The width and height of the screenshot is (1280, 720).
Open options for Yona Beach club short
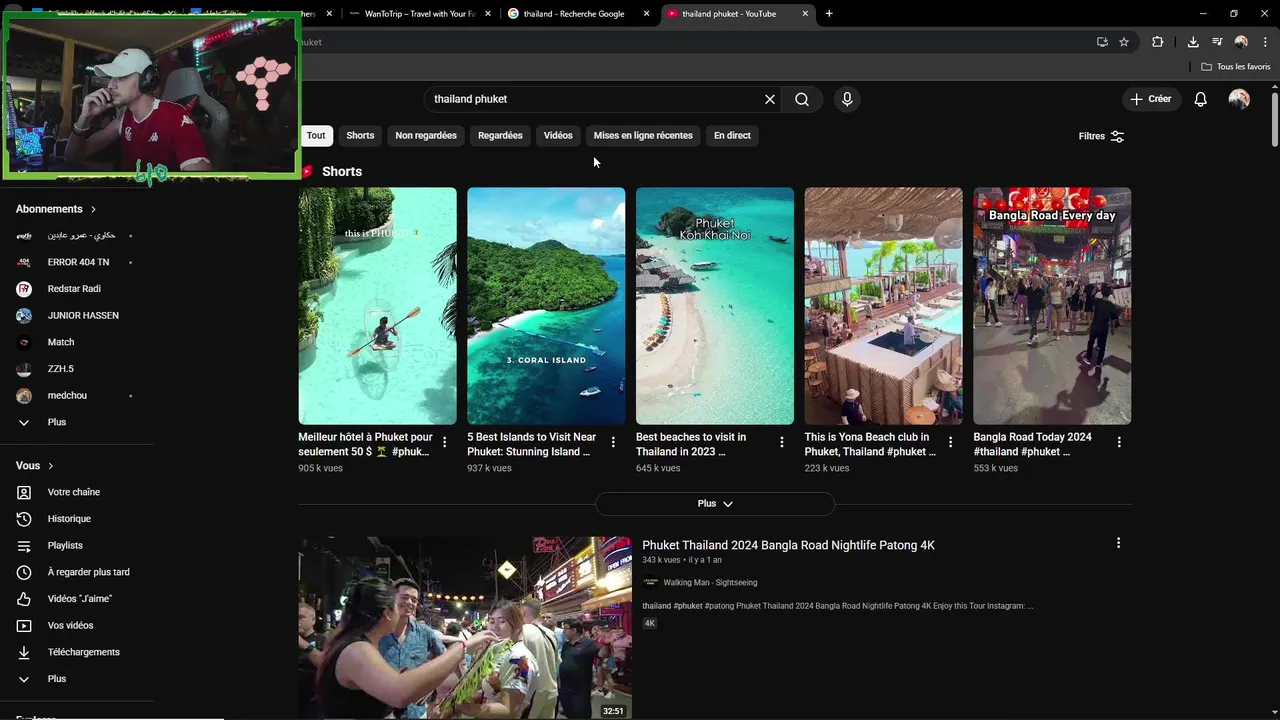click(950, 442)
